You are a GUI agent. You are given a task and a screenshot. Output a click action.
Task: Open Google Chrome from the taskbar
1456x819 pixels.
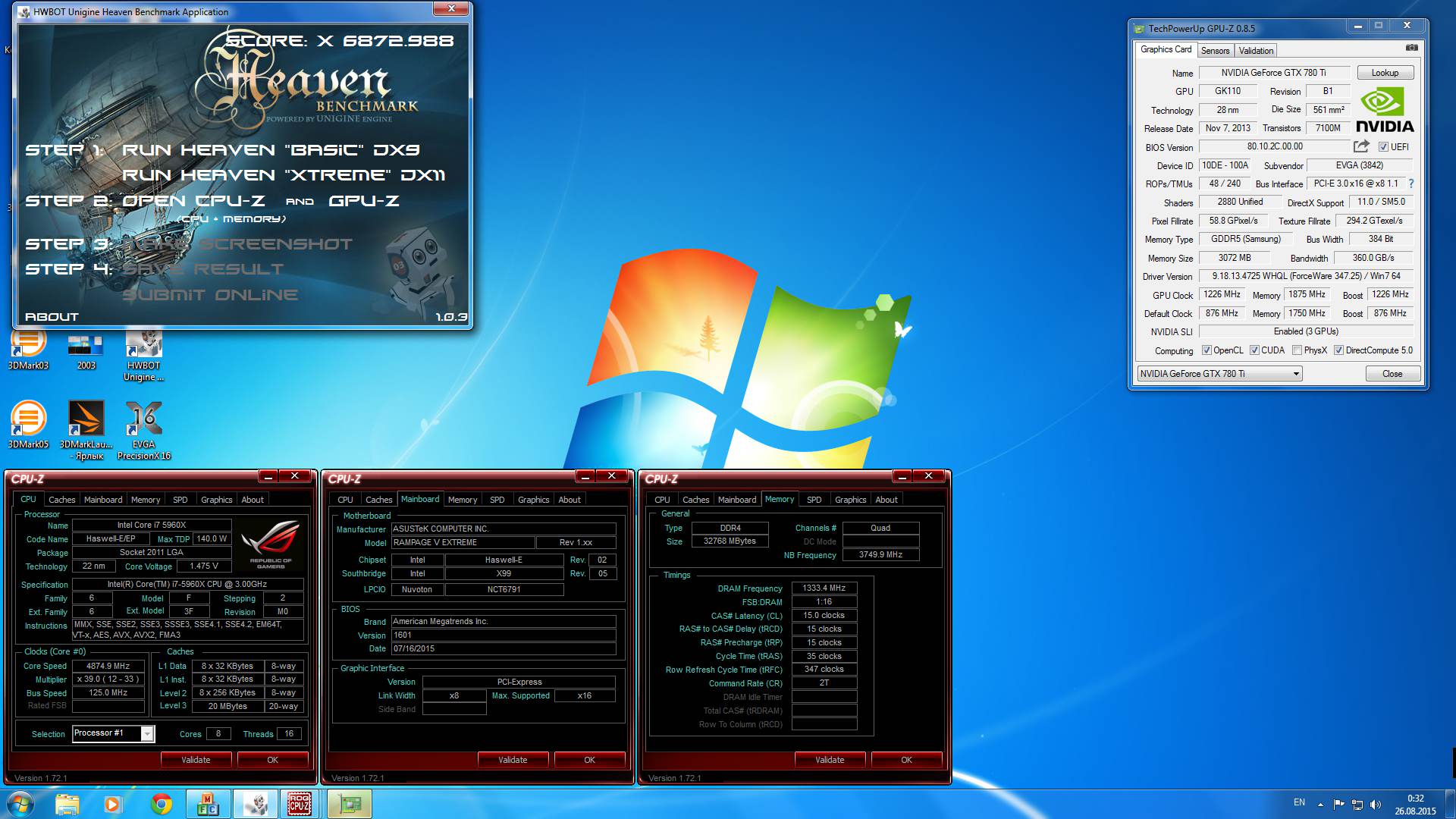(x=161, y=804)
